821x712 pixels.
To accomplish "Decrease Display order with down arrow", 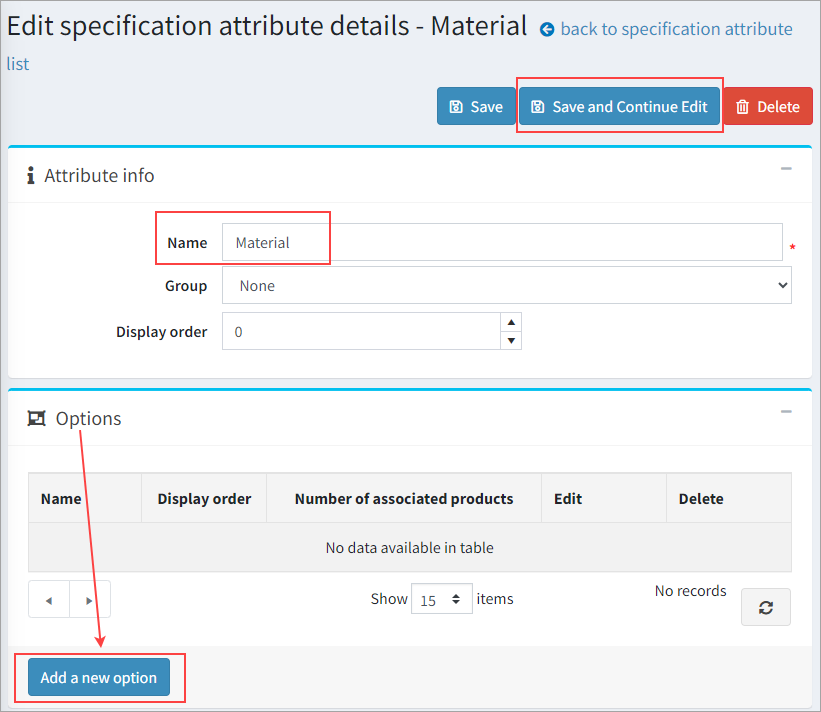I will click(x=511, y=341).
